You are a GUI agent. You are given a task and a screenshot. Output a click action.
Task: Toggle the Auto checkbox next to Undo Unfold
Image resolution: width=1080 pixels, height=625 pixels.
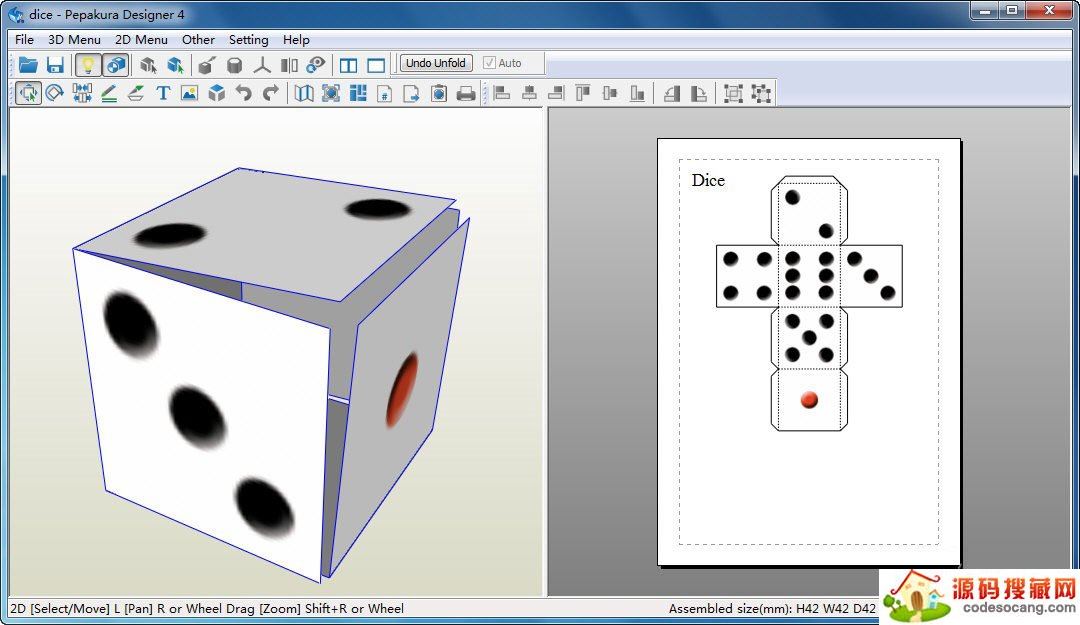click(489, 62)
